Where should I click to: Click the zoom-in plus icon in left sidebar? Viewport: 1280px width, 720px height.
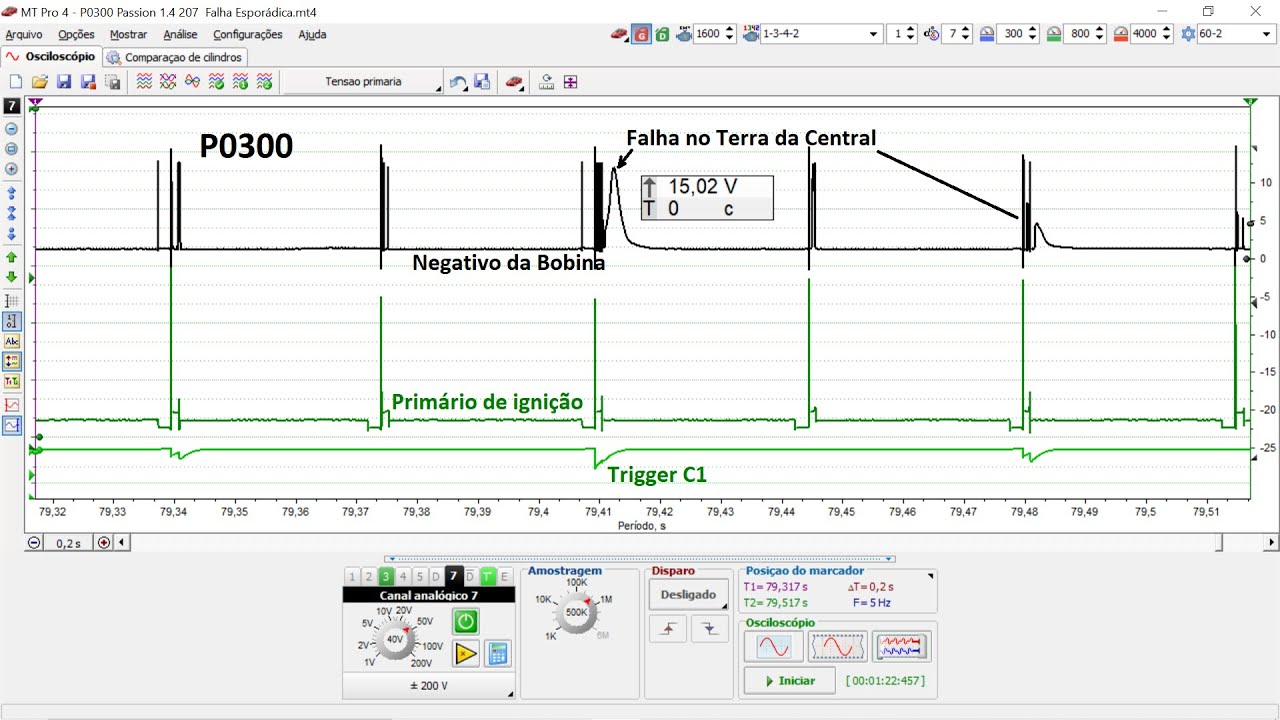point(12,169)
